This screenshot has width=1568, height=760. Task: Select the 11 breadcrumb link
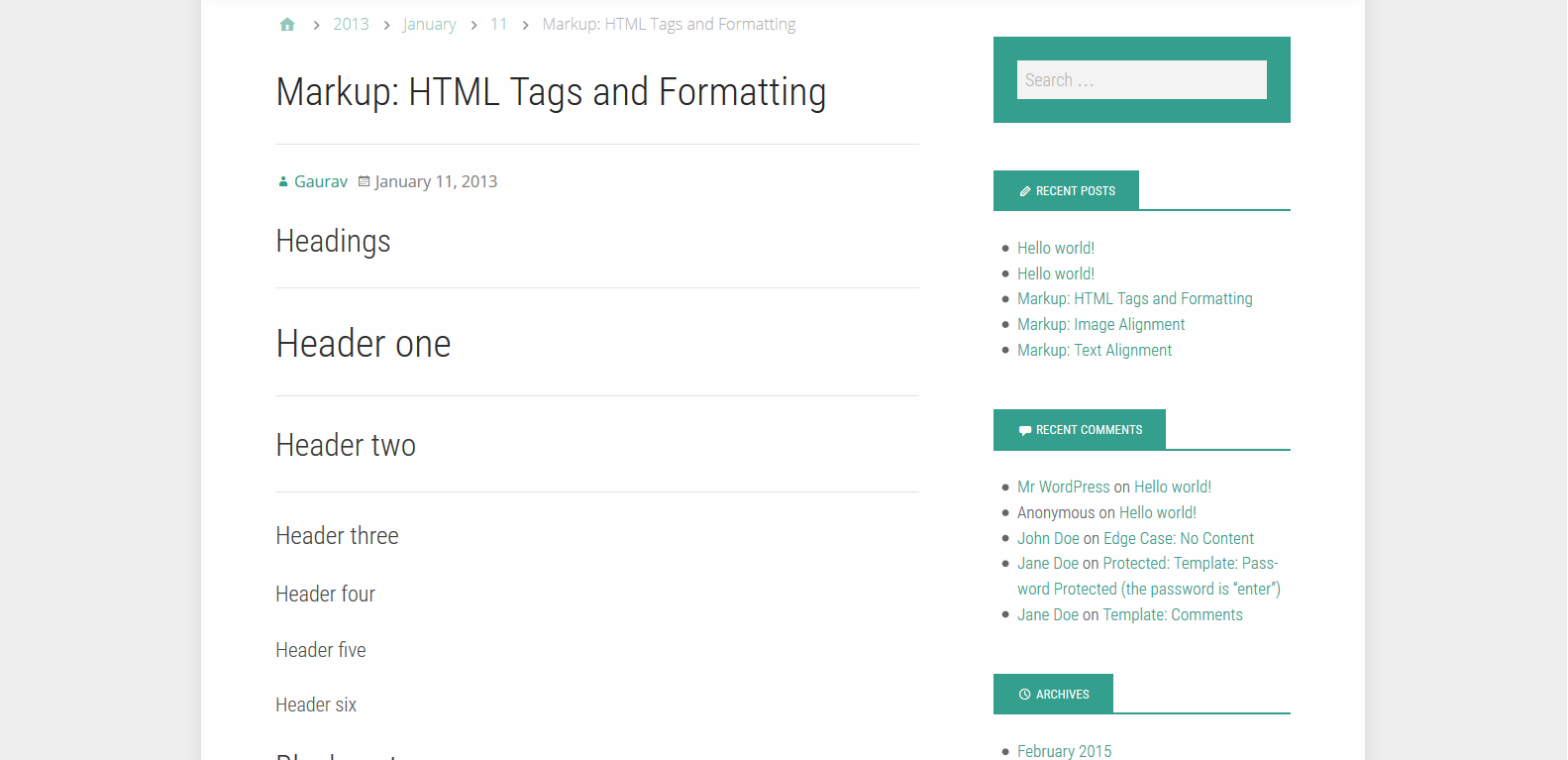498,24
